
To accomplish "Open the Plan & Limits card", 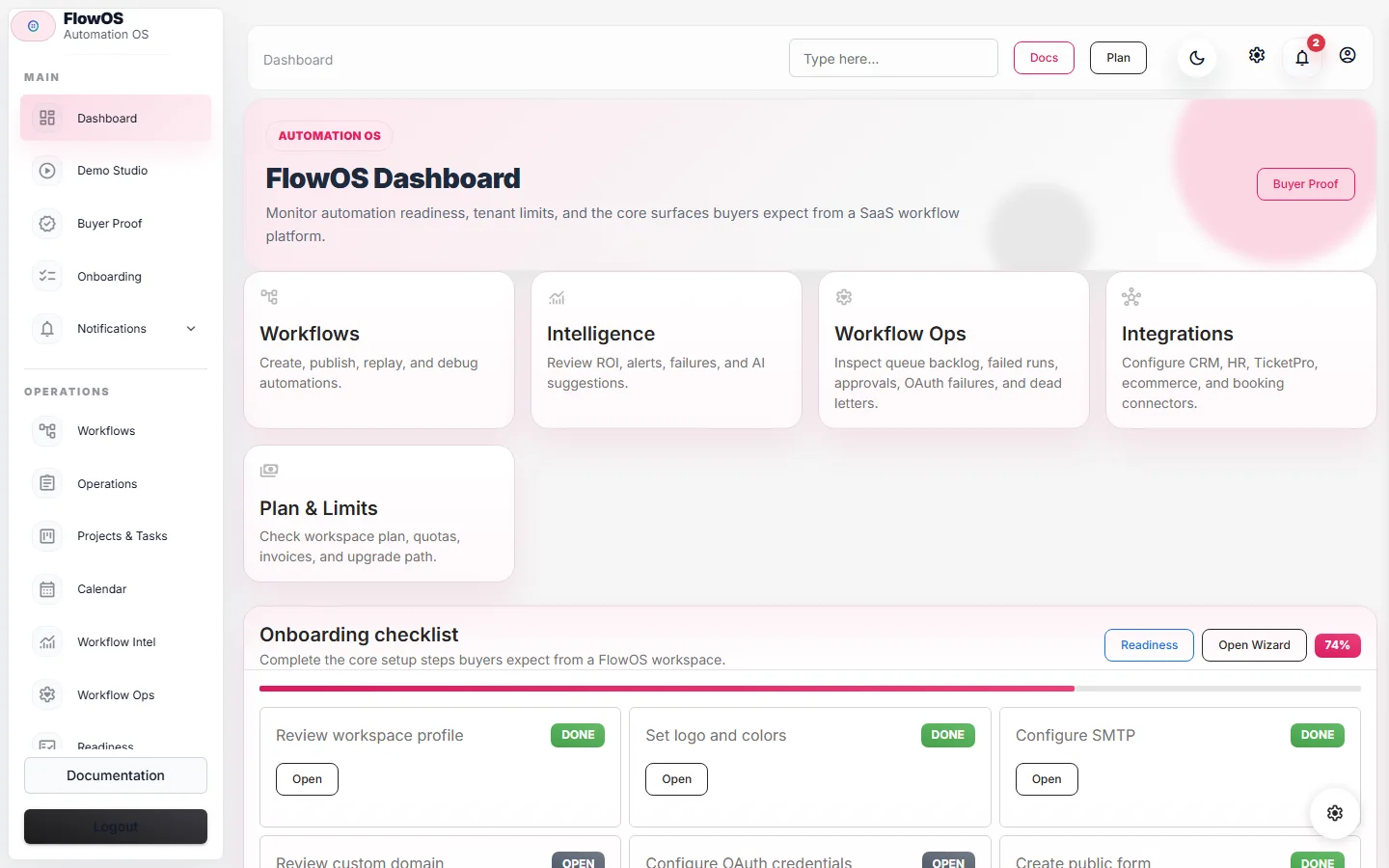I will (379, 514).
